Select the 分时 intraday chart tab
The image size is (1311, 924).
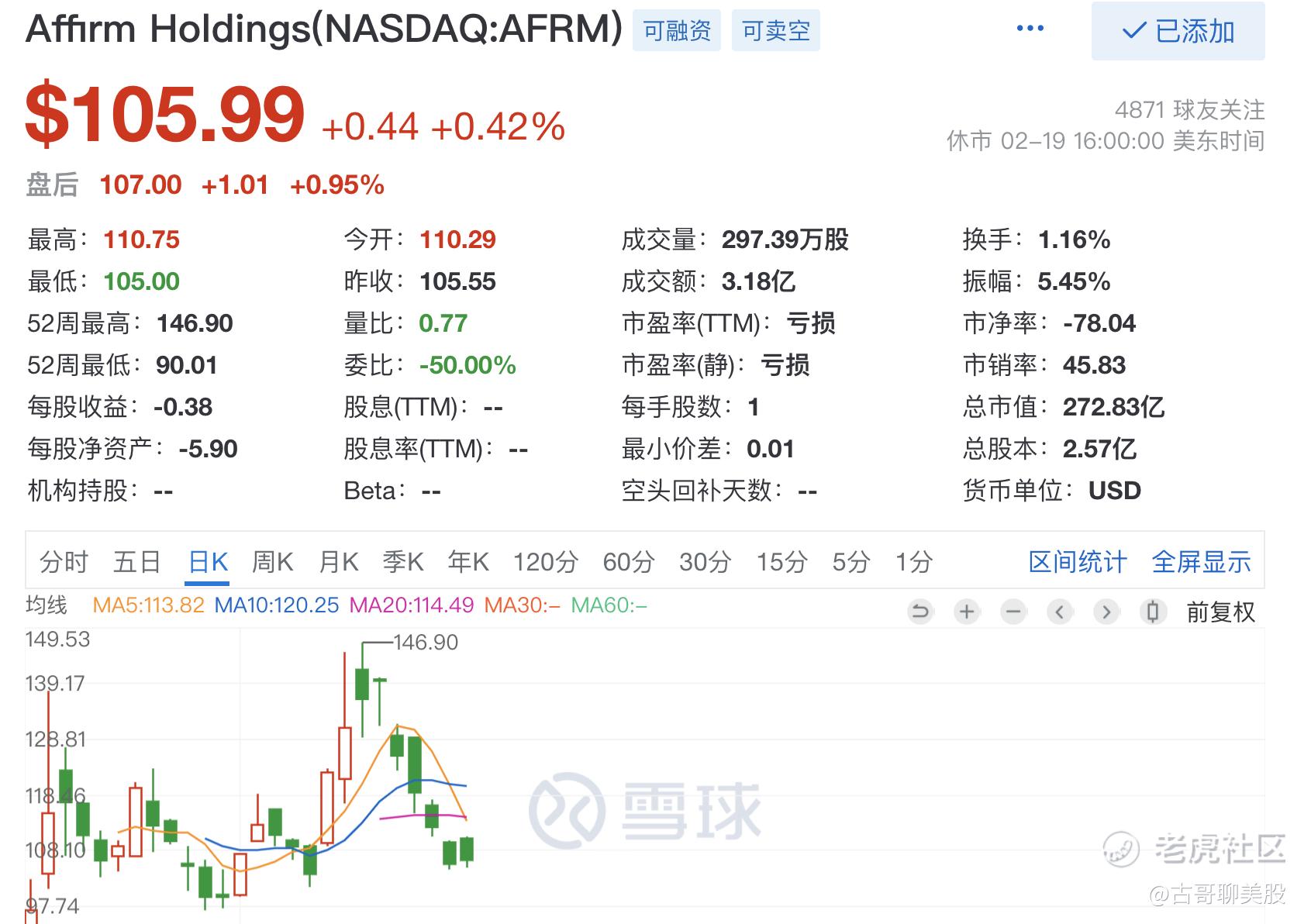click(x=64, y=562)
